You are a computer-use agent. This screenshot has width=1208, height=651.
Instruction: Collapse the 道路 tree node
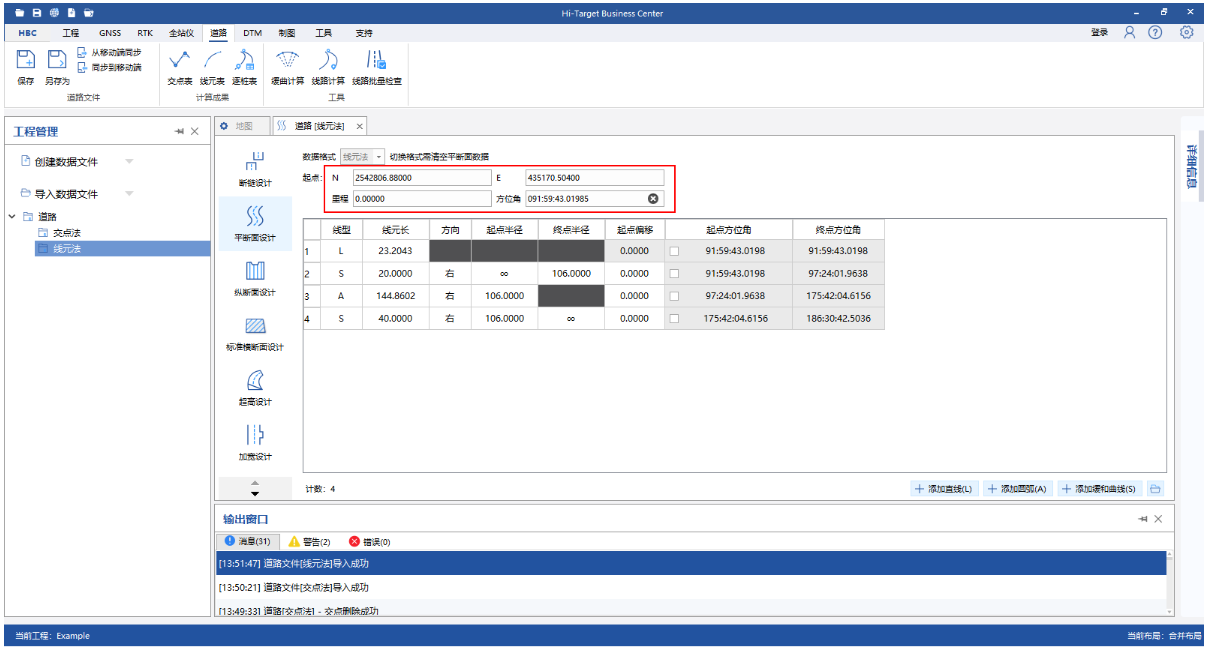[12, 216]
